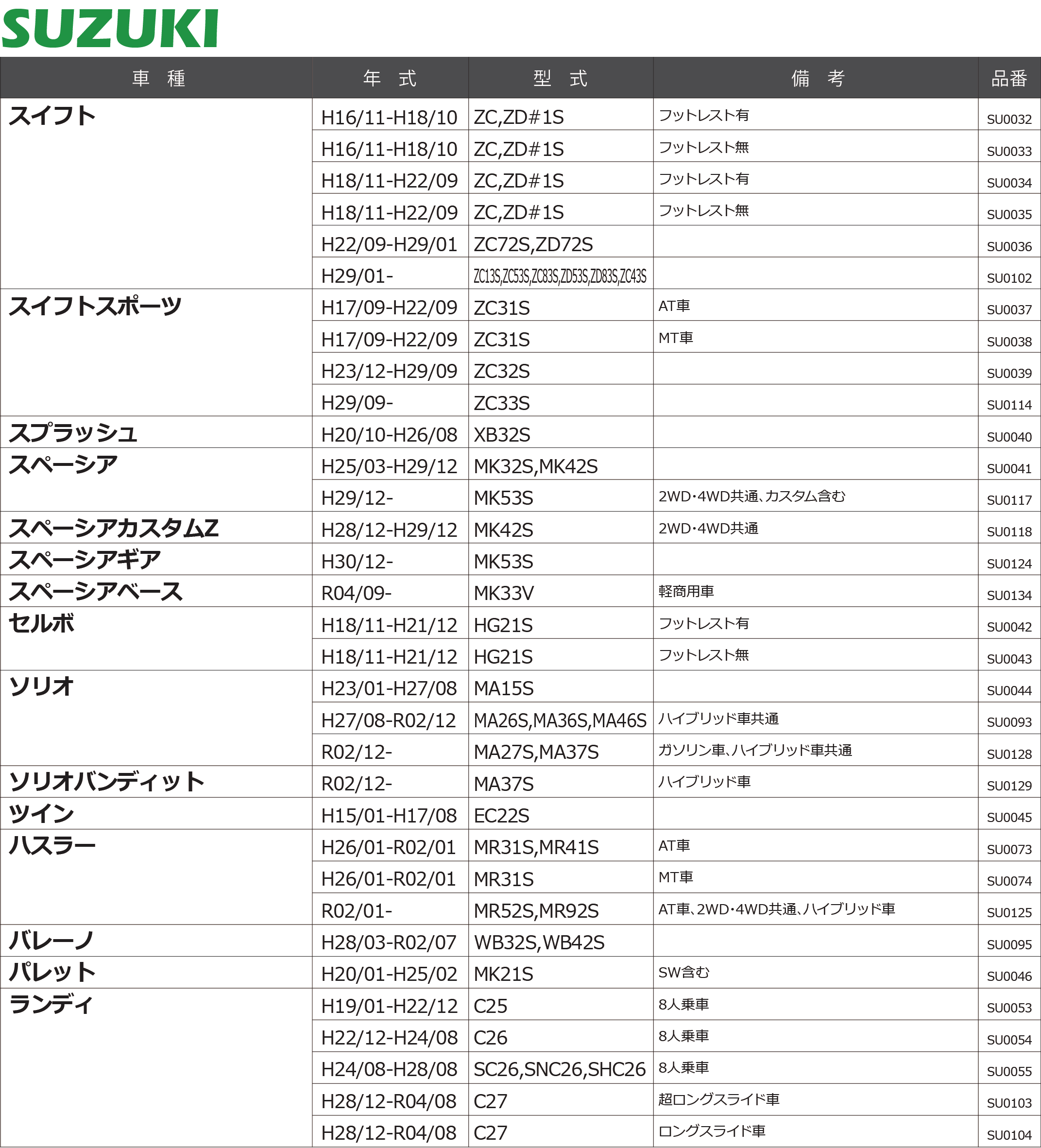Select part number SU0125

tap(1008, 913)
